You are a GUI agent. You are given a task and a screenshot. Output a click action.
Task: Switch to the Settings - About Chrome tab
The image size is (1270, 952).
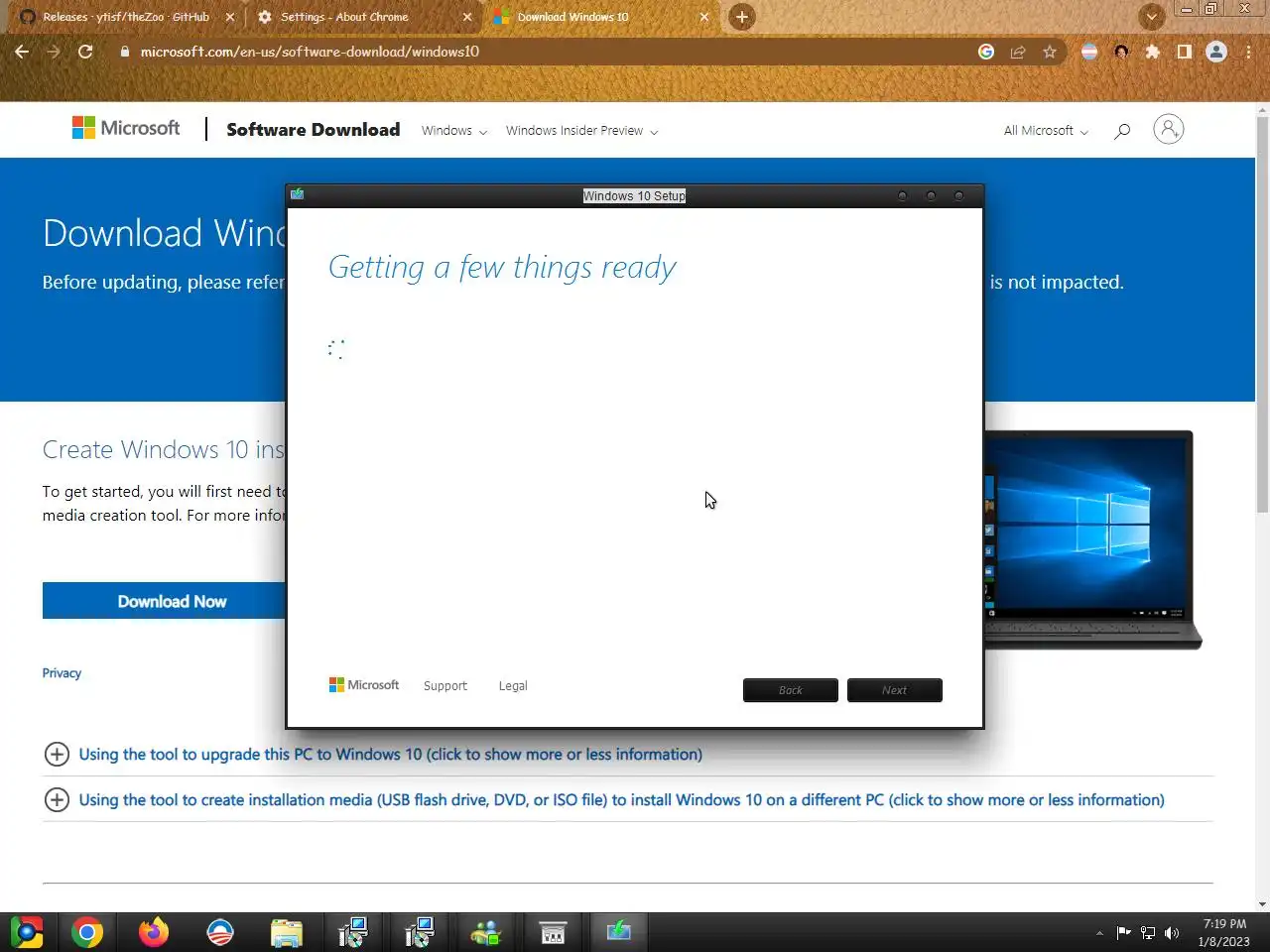pos(344,17)
